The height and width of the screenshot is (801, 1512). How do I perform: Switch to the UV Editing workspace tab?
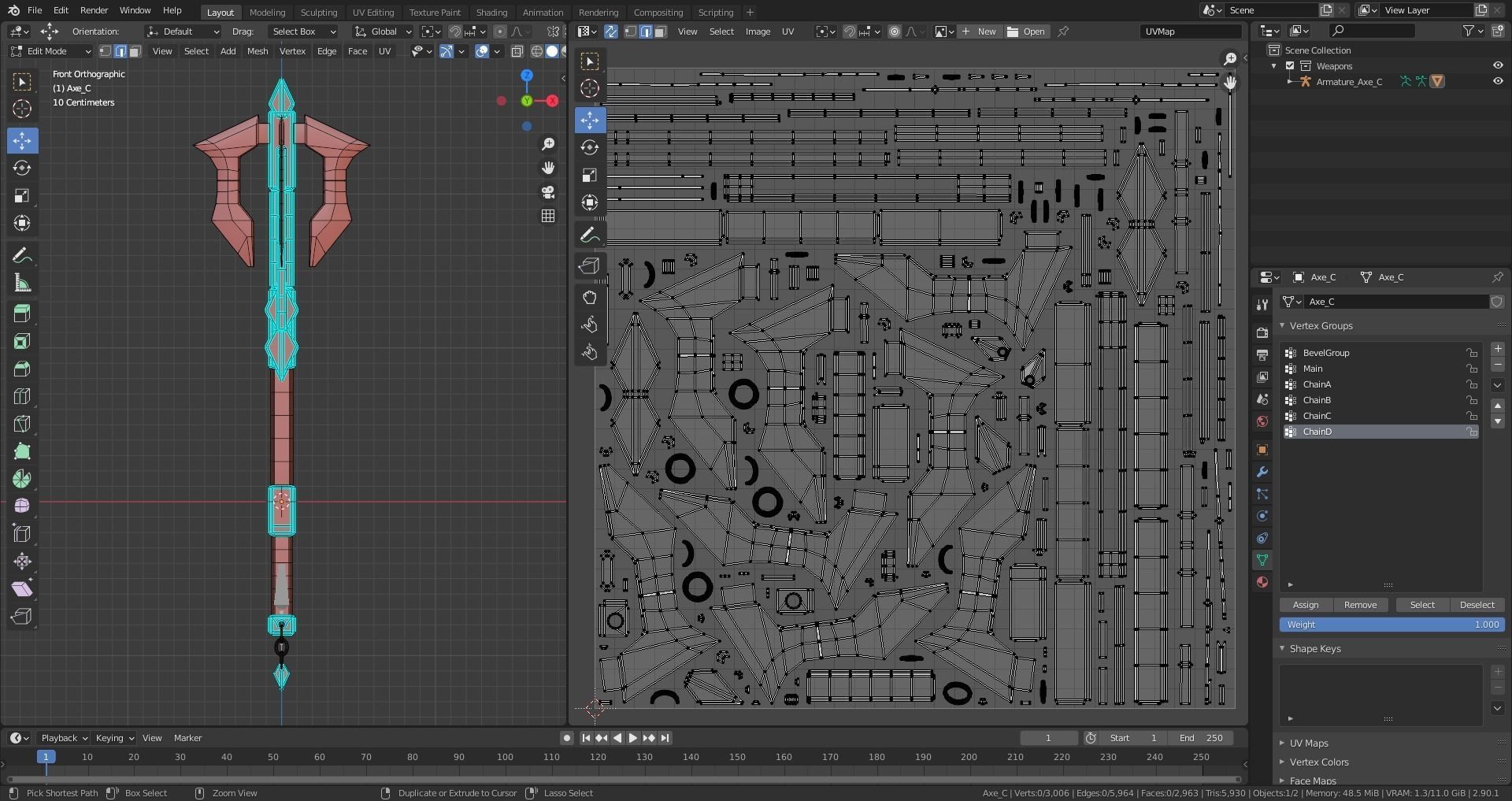372,13
